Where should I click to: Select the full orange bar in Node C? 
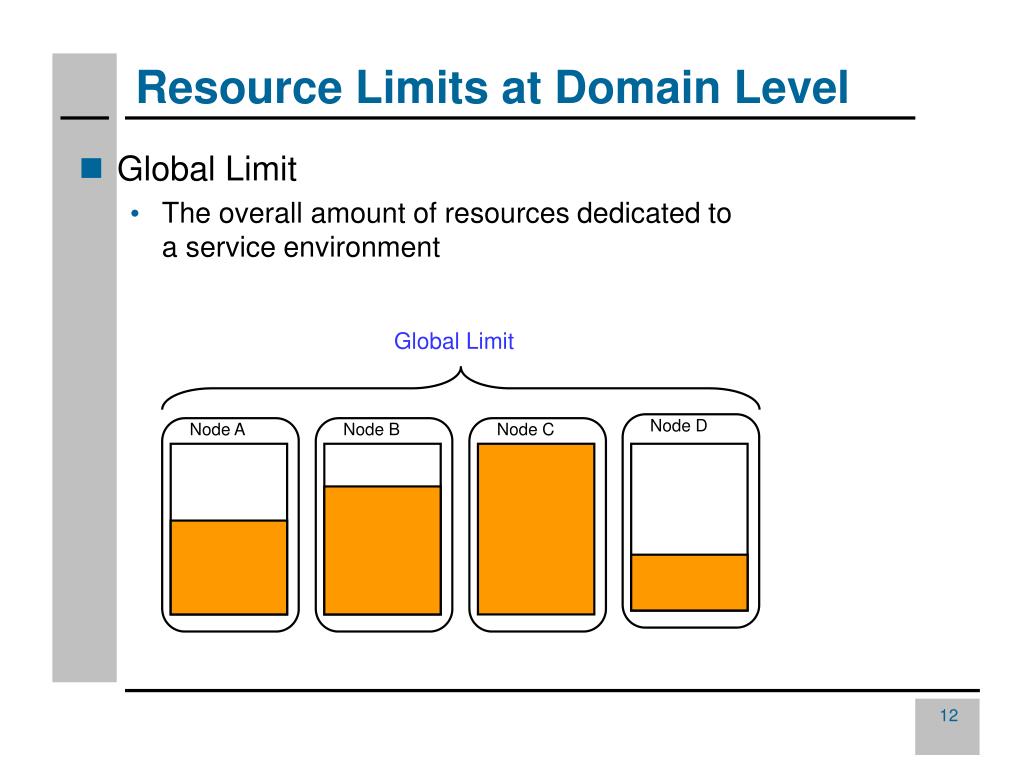[x=536, y=529]
